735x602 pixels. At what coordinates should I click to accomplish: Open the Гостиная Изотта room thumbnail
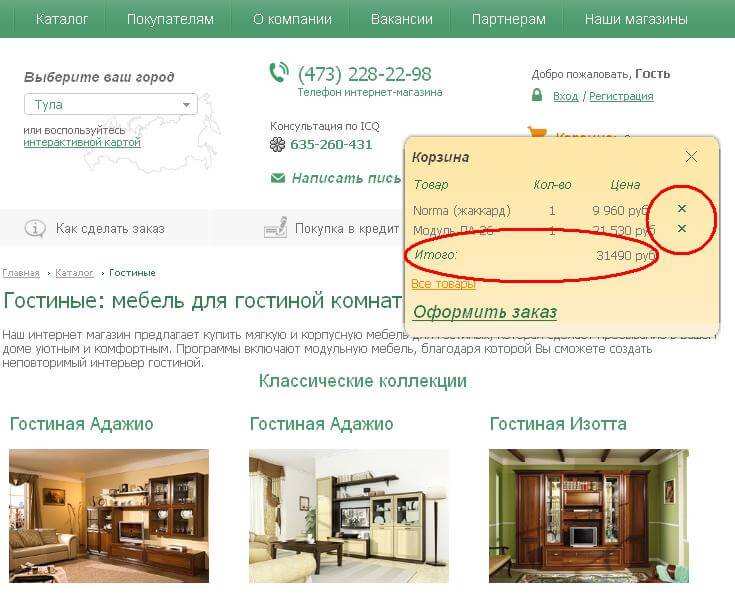(x=589, y=516)
